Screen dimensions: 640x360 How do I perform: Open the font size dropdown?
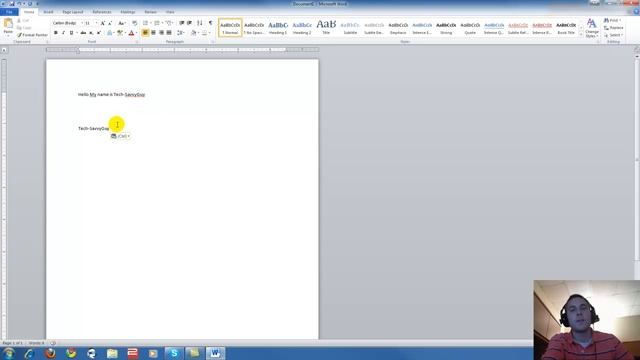pos(96,23)
